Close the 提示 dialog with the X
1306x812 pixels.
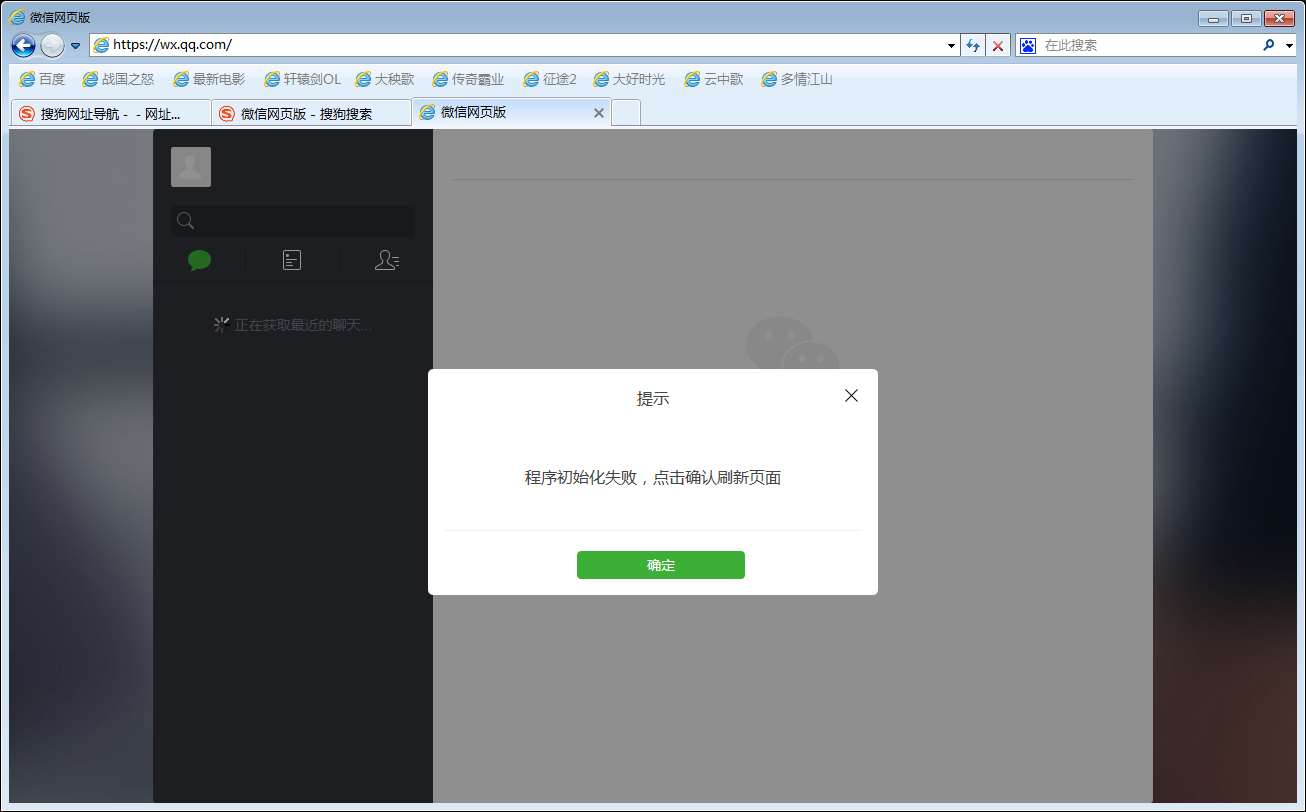(x=851, y=396)
